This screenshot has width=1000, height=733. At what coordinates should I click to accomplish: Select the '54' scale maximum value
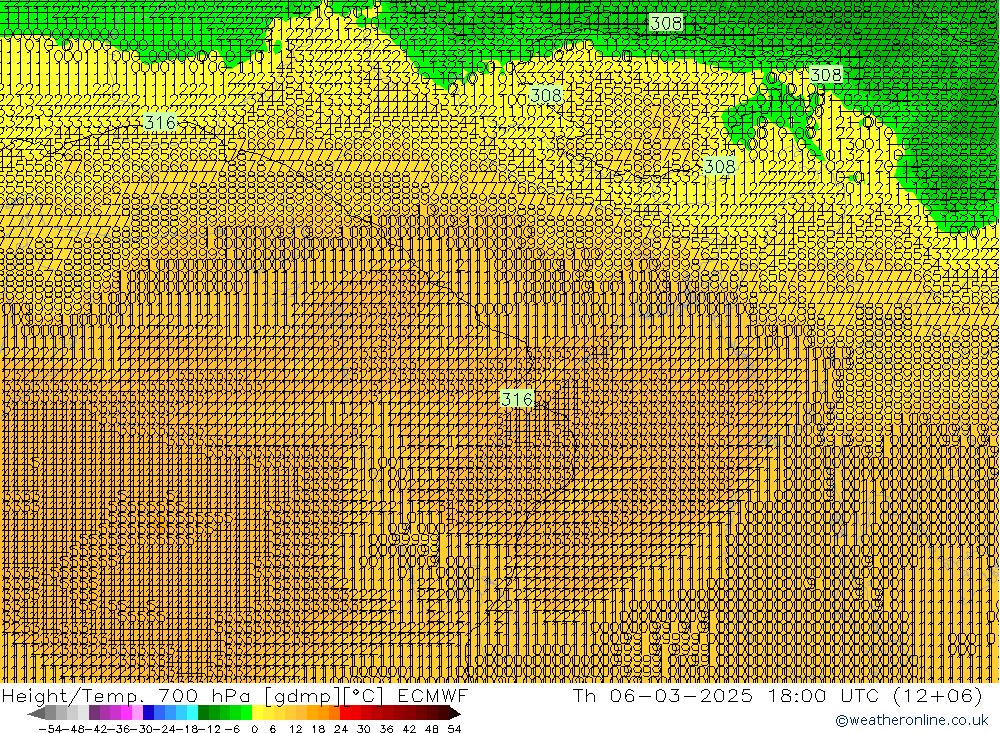tap(454, 729)
